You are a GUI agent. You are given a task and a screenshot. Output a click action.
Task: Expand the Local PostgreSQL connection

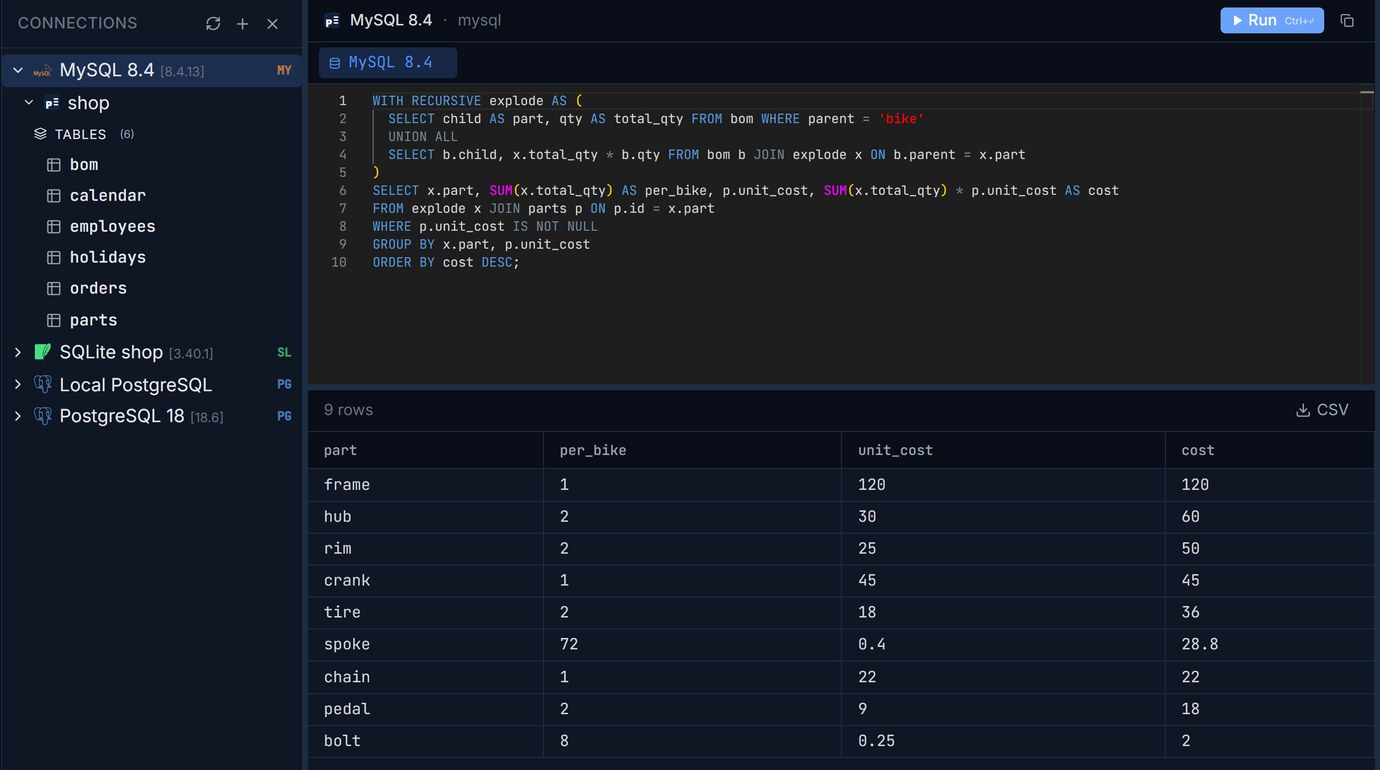tap(18, 384)
